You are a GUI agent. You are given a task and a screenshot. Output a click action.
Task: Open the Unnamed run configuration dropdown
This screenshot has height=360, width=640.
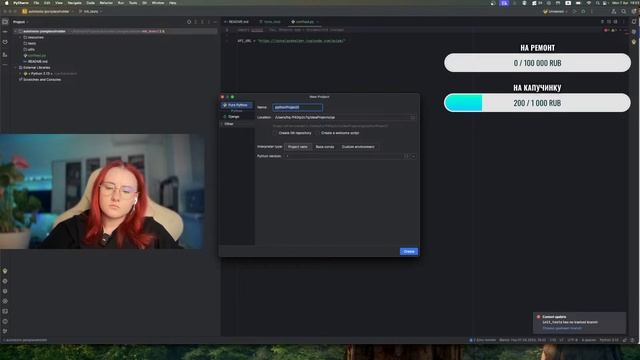[556, 11]
